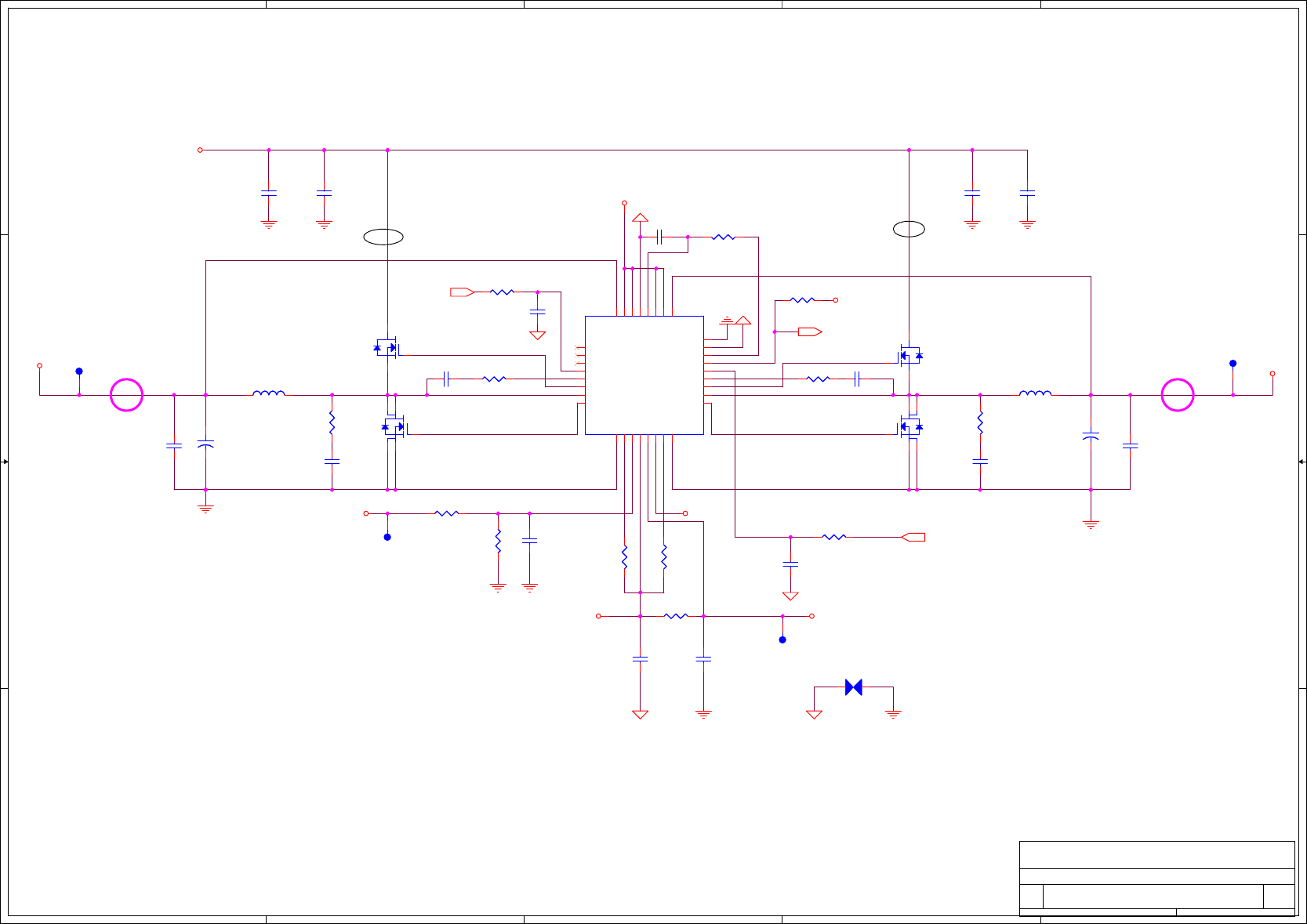The image size is (1307, 924).
Task: Click the upper-right MOSFET symbol
Action: 910,355
